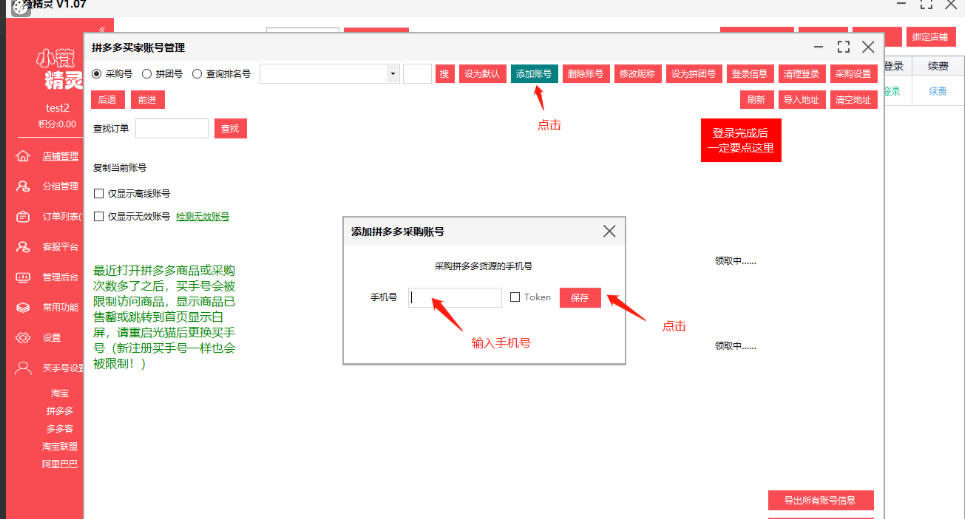The image size is (965, 519).
Task: Open 设置 via the eye-shaped icon
Action: [x=23, y=338]
